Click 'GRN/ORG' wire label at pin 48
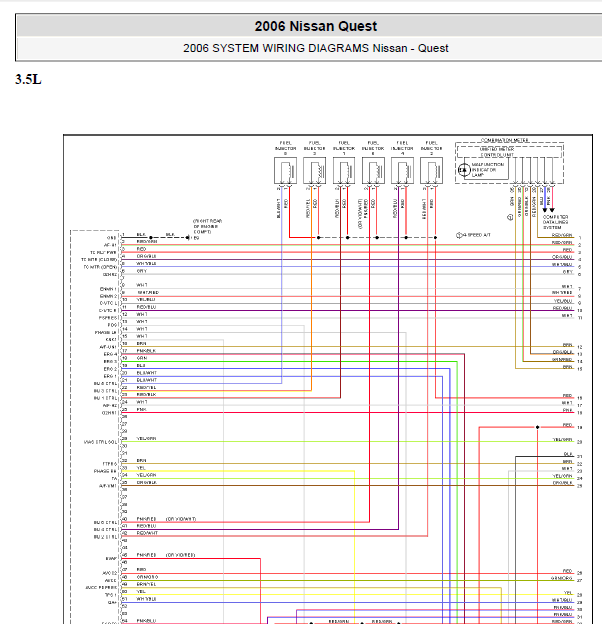Viewport: 602px width, 624px height. point(147,577)
